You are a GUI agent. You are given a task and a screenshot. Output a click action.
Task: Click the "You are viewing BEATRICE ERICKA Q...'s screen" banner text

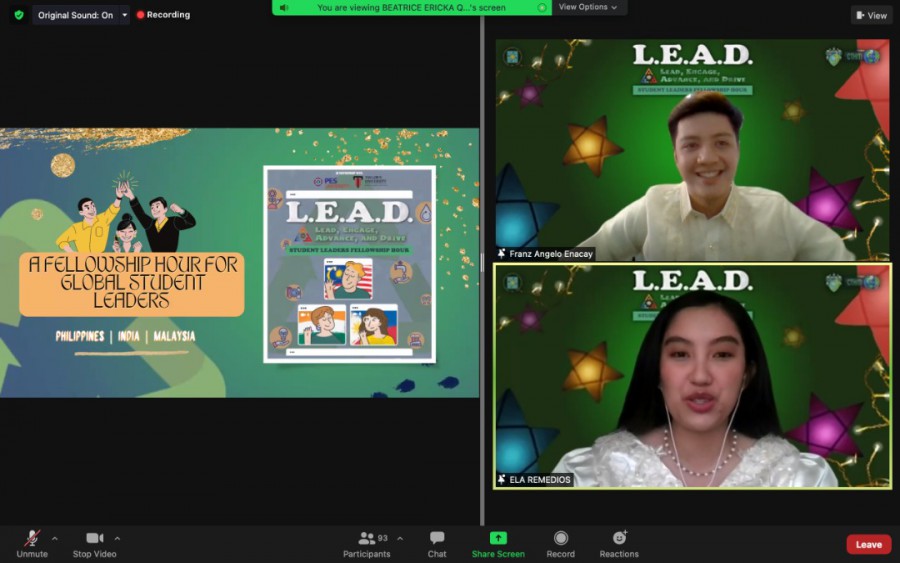coord(411,7)
